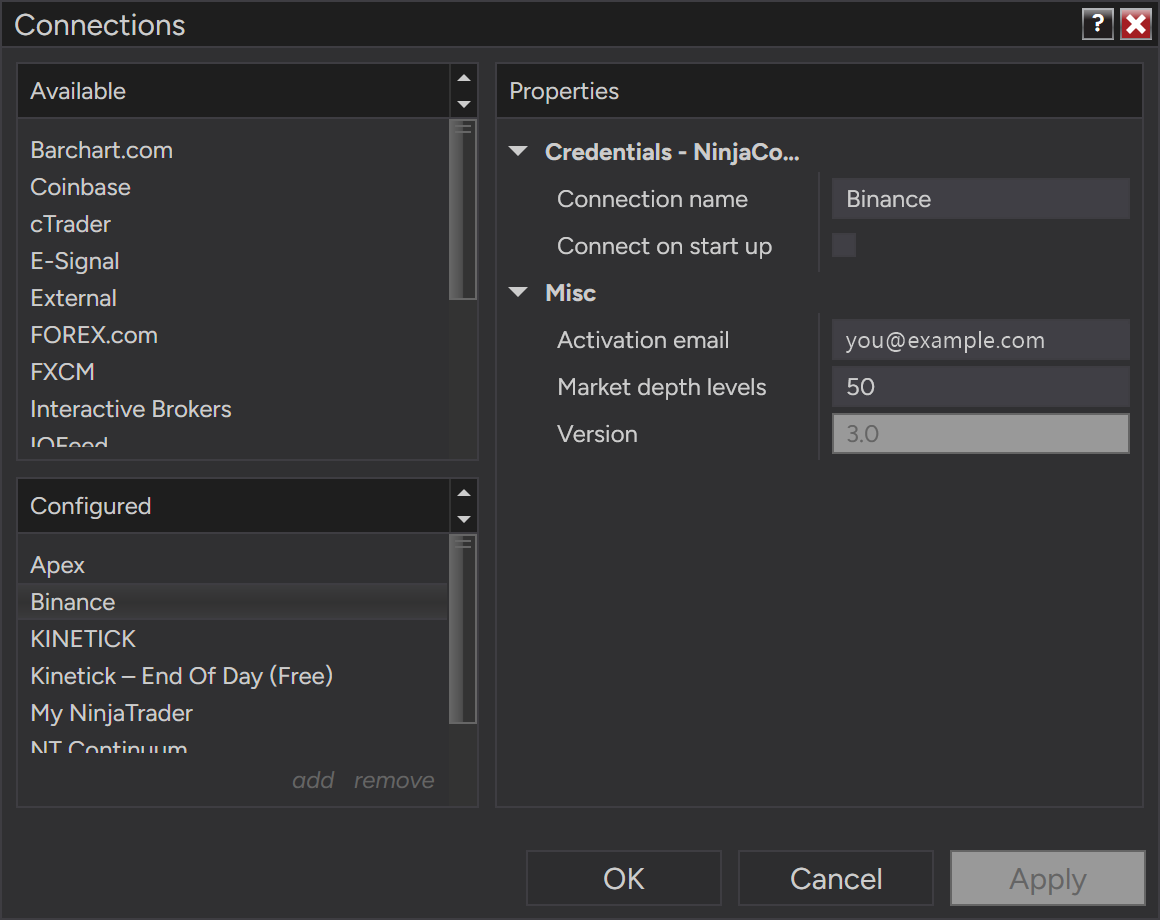Select Binance in Configured list
Screen dimensions: 1160x920
pyautogui.click(x=233, y=602)
